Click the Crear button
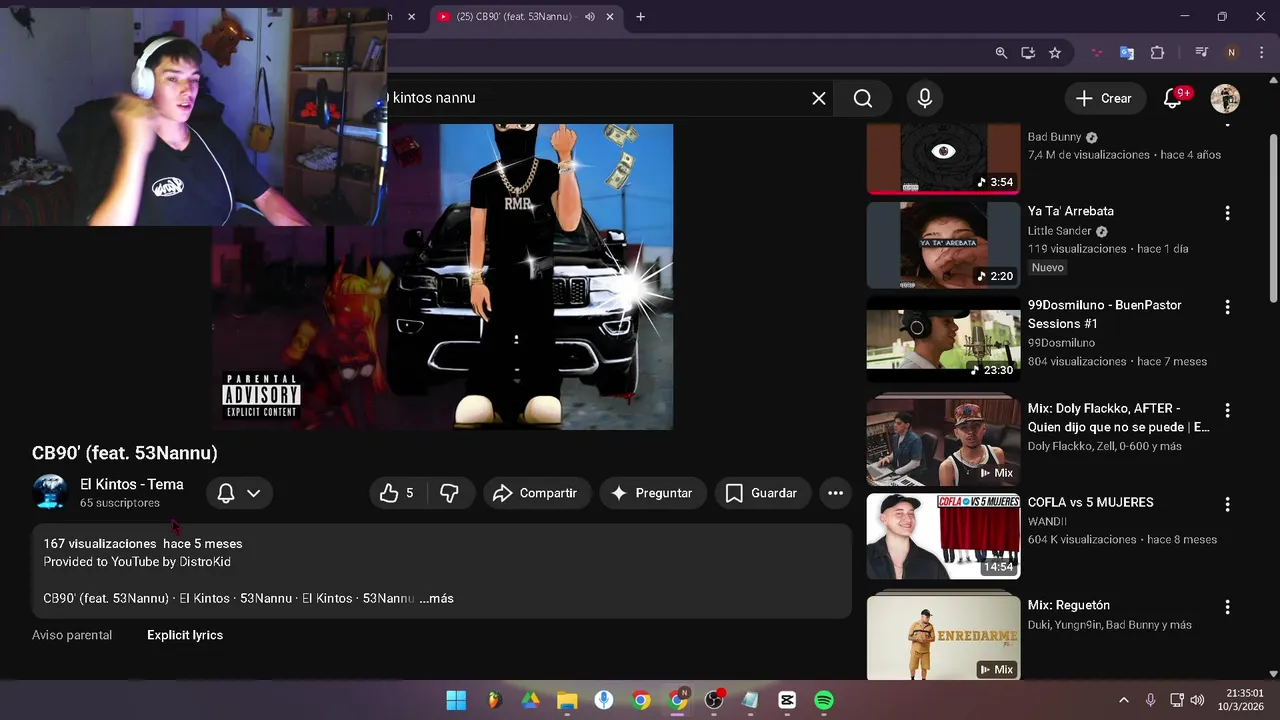Image resolution: width=1280 pixels, height=720 pixels. pyautogui.click(x=1104, y=98)
